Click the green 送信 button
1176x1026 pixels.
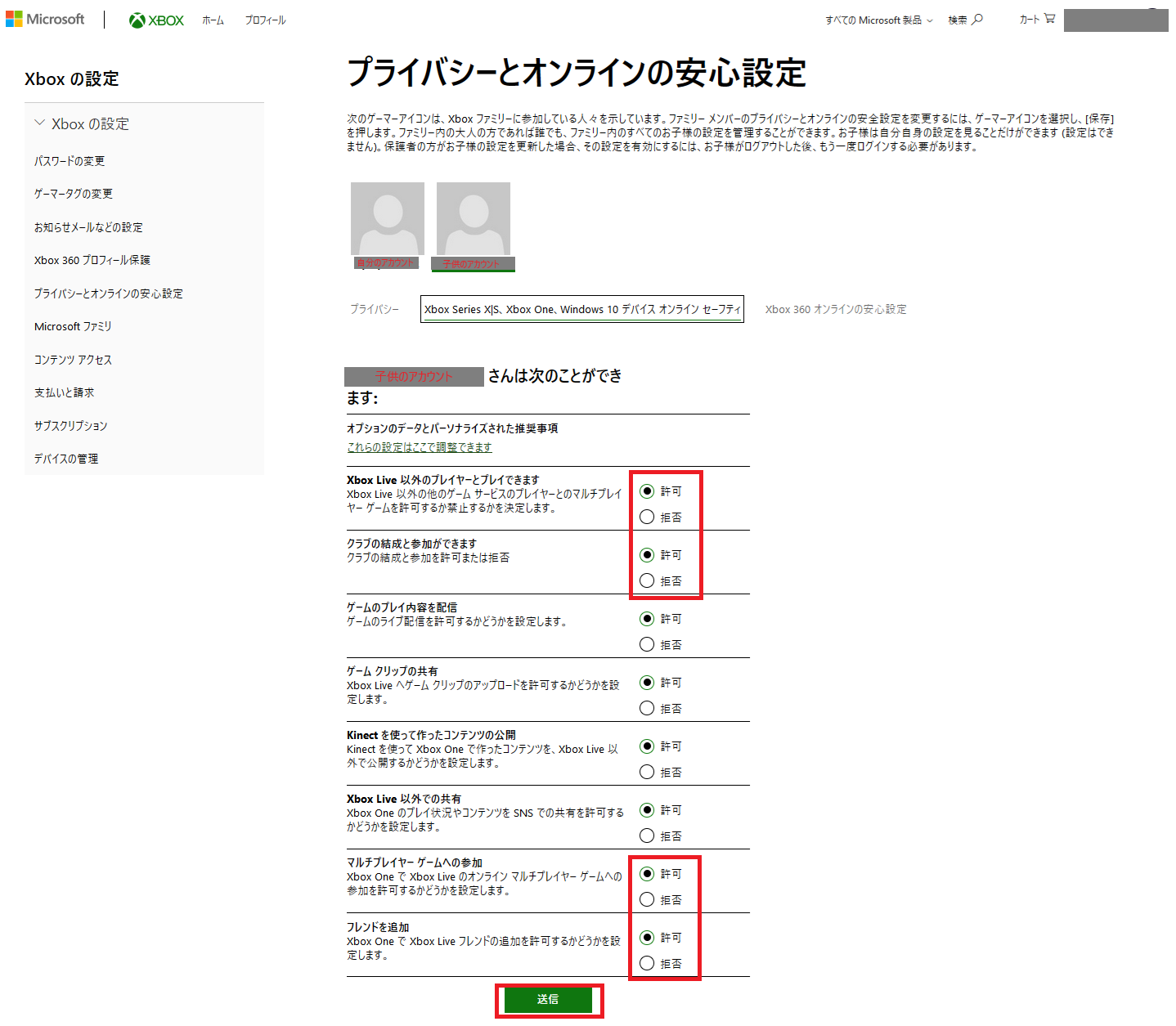[x=548, y=1000]
